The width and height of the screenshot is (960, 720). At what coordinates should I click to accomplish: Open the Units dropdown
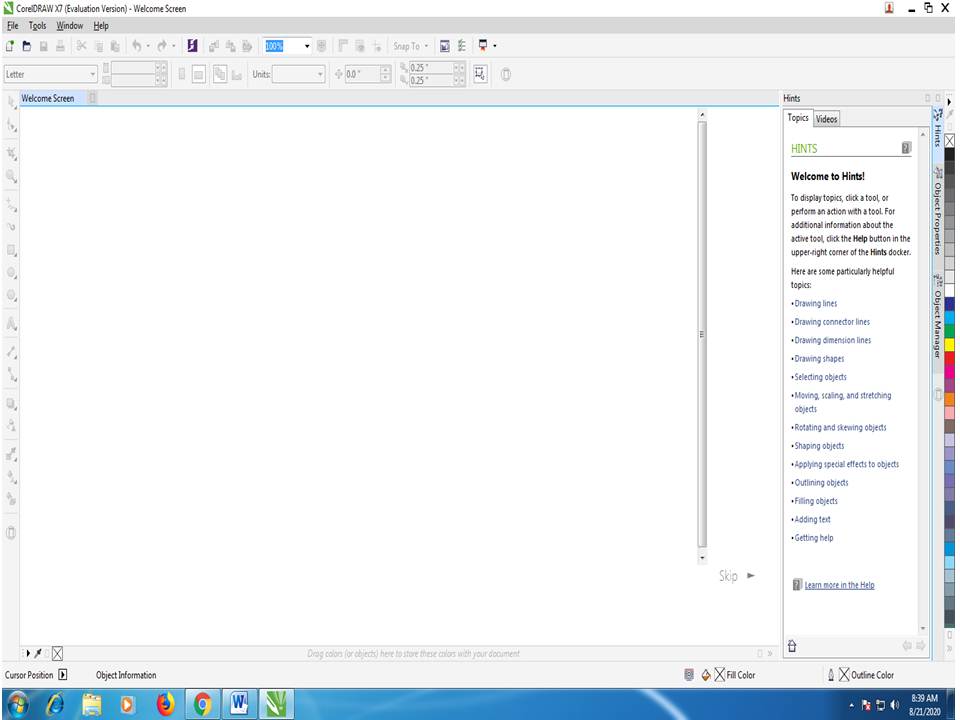click(x=320, y=74)
